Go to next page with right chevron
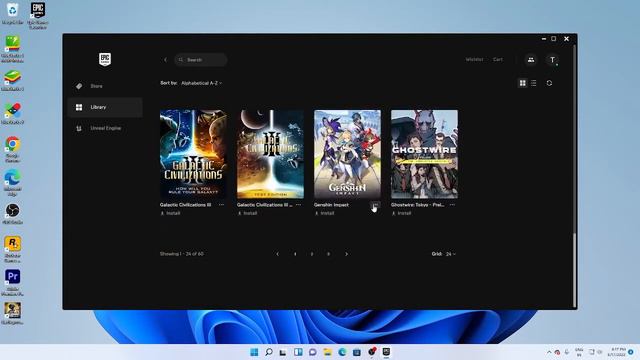Image resolution: width=640 pixels, height=360 pixels. tap(347, 254)
